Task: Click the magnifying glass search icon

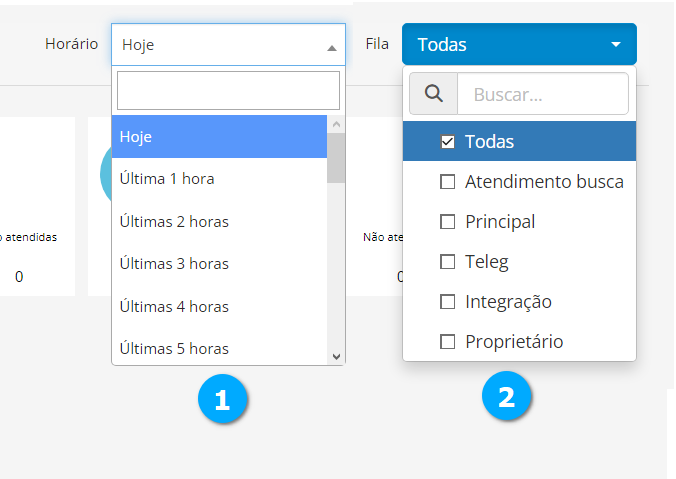Action: pyautogui.click(x=433, y=94)
